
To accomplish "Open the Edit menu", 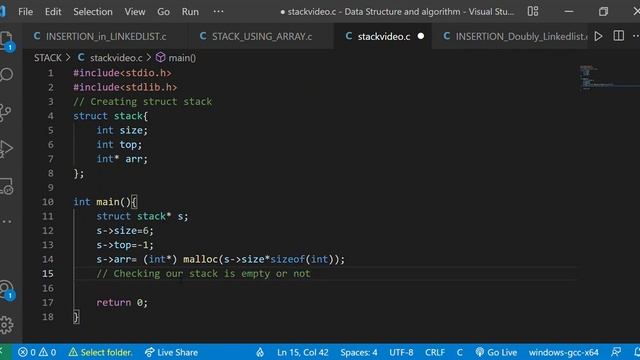I will (53, 11).
